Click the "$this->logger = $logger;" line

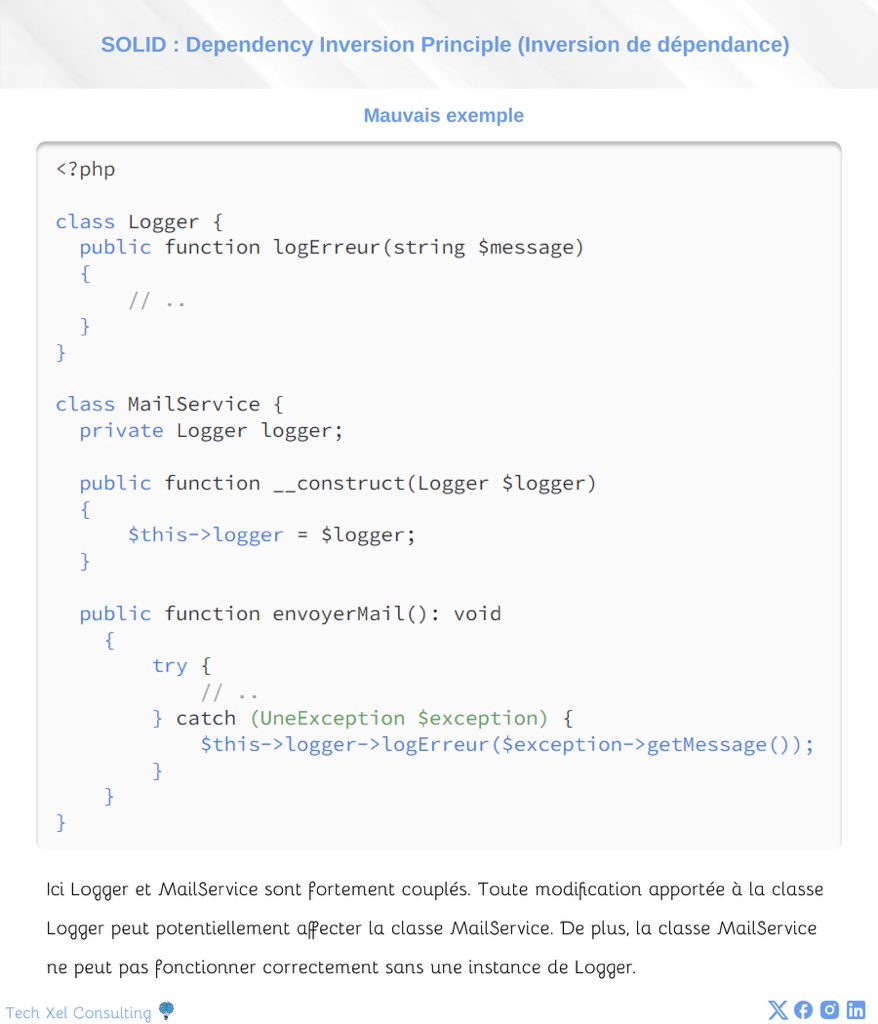(x=272, y=535)
